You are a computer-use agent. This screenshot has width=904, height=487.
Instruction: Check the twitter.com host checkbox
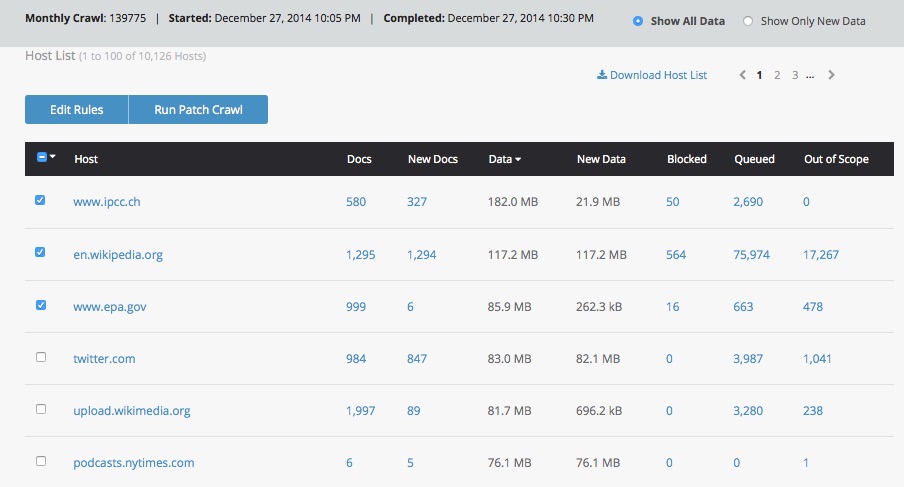click(40, 357)
